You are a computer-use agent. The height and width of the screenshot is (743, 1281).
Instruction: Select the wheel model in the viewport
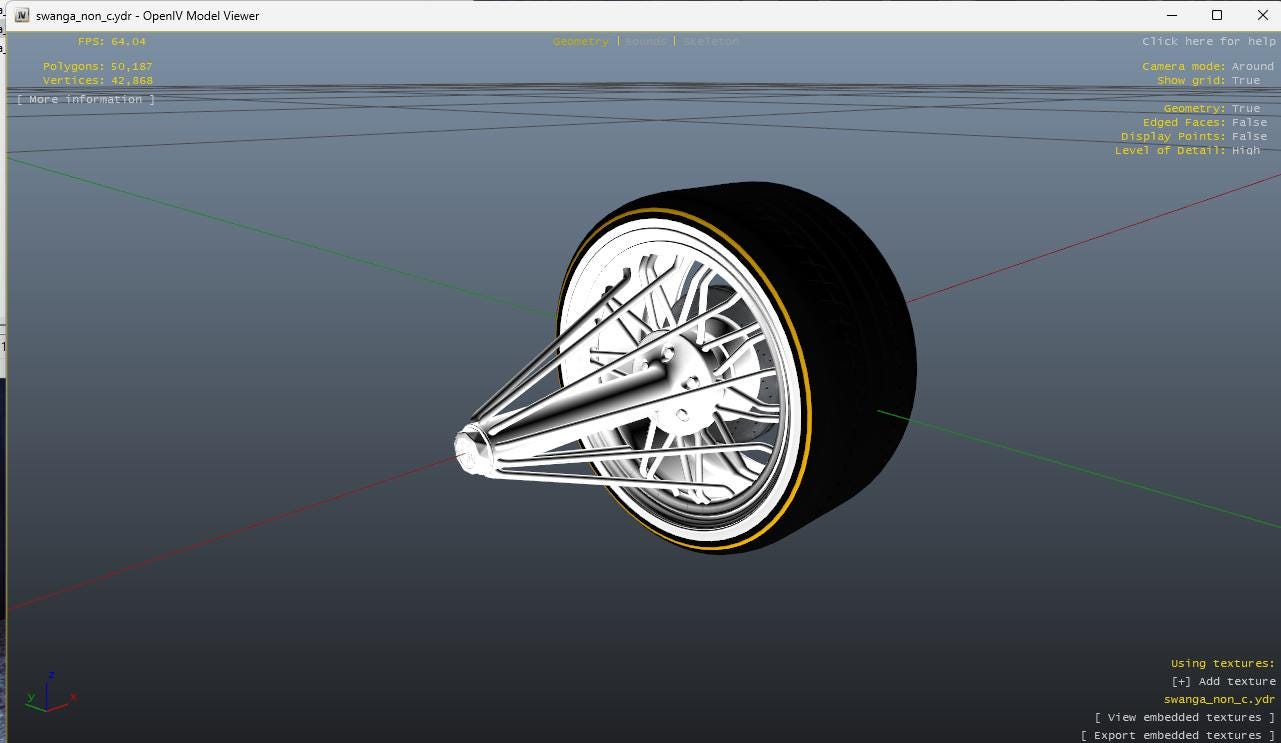(700, 370)
